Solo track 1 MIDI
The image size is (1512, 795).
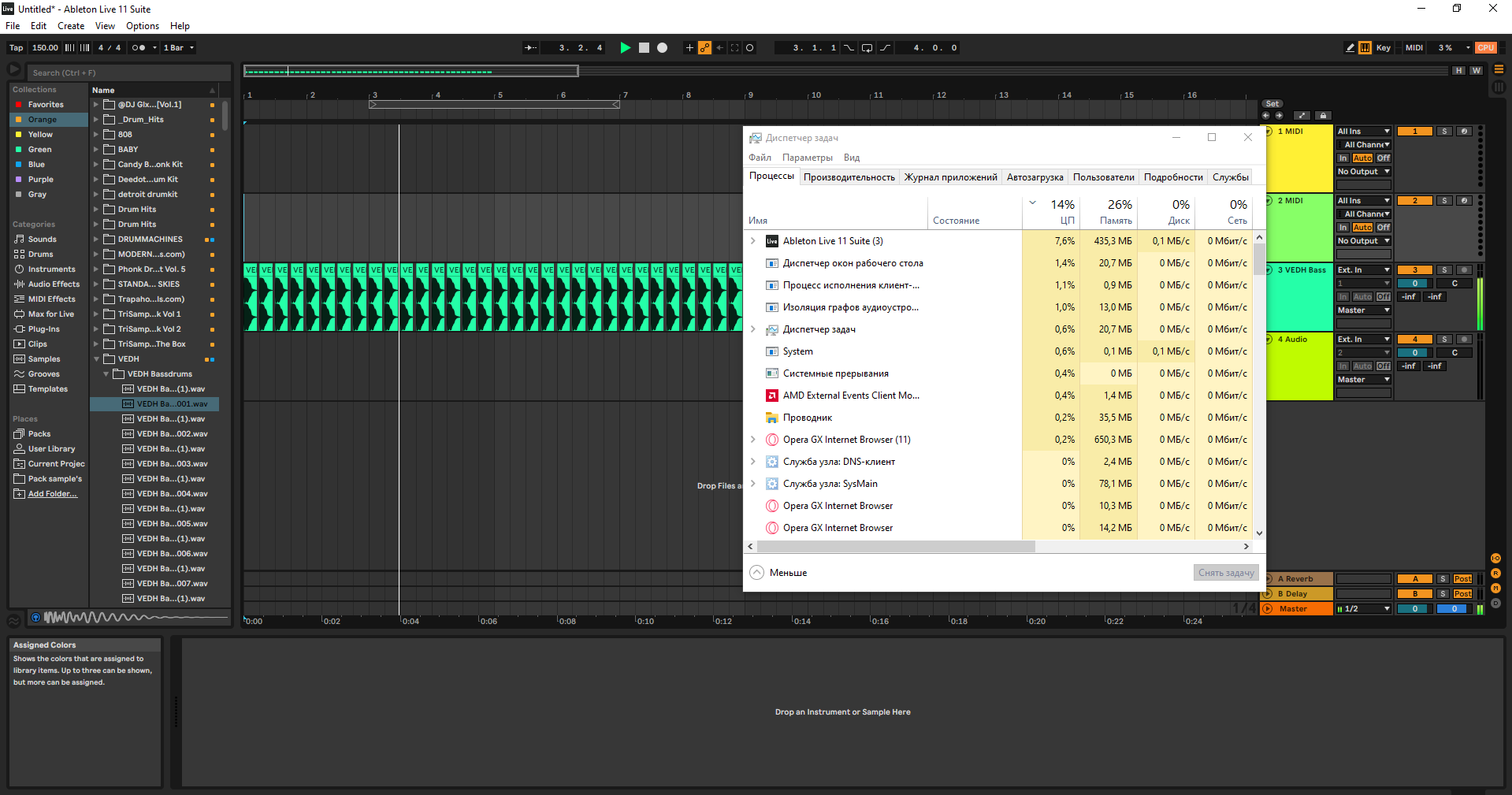tap(1444, 132)
